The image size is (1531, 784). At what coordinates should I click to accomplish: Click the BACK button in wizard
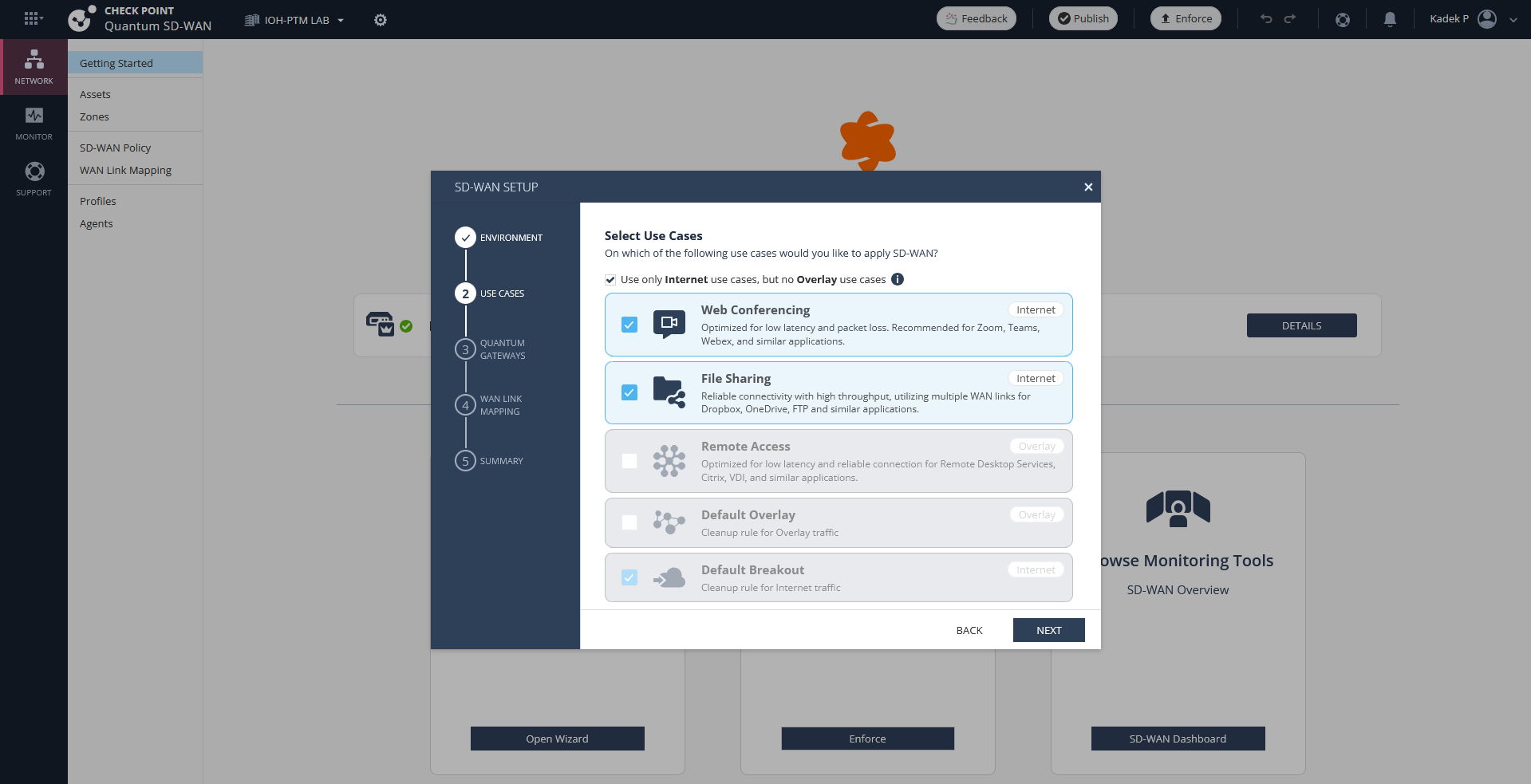click(x=969, y=630)
